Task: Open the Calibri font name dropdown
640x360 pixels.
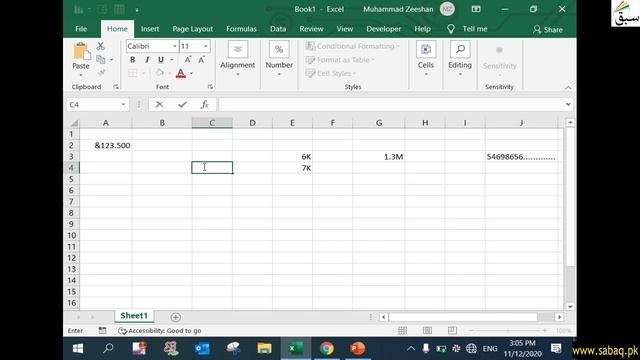Action: [174, 46]
